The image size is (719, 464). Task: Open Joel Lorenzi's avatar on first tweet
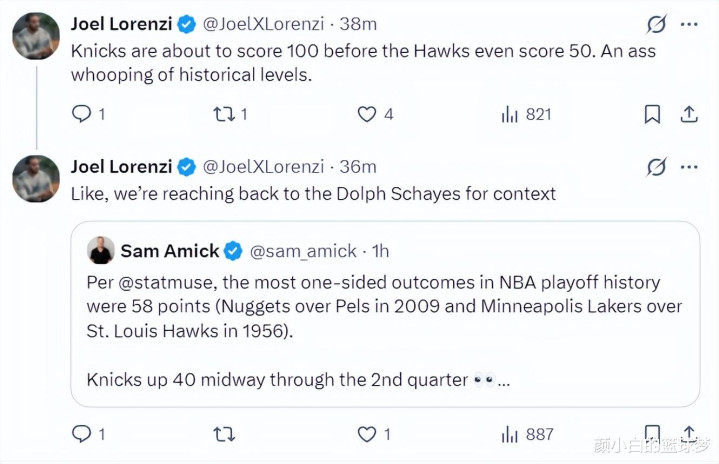pos(36,36)
